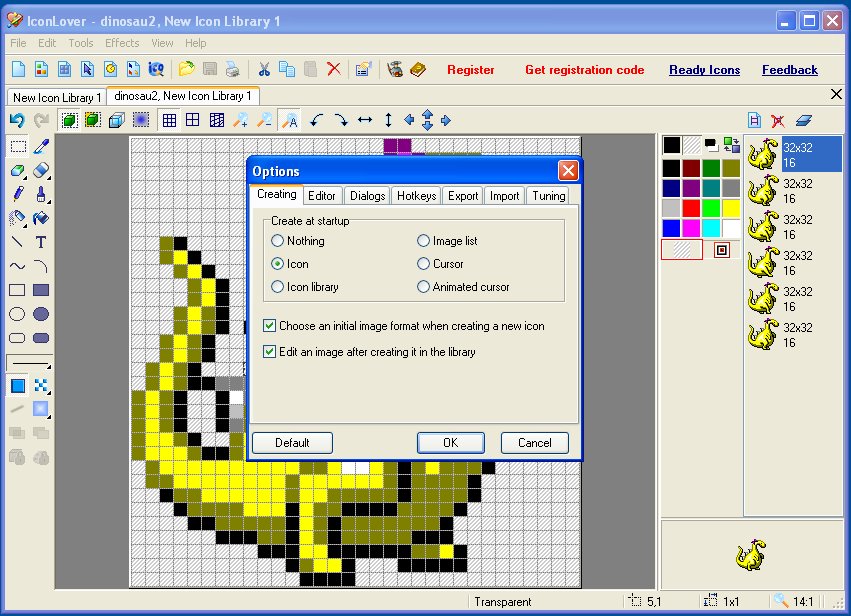Click Get registration code link

tap(585, 69)
